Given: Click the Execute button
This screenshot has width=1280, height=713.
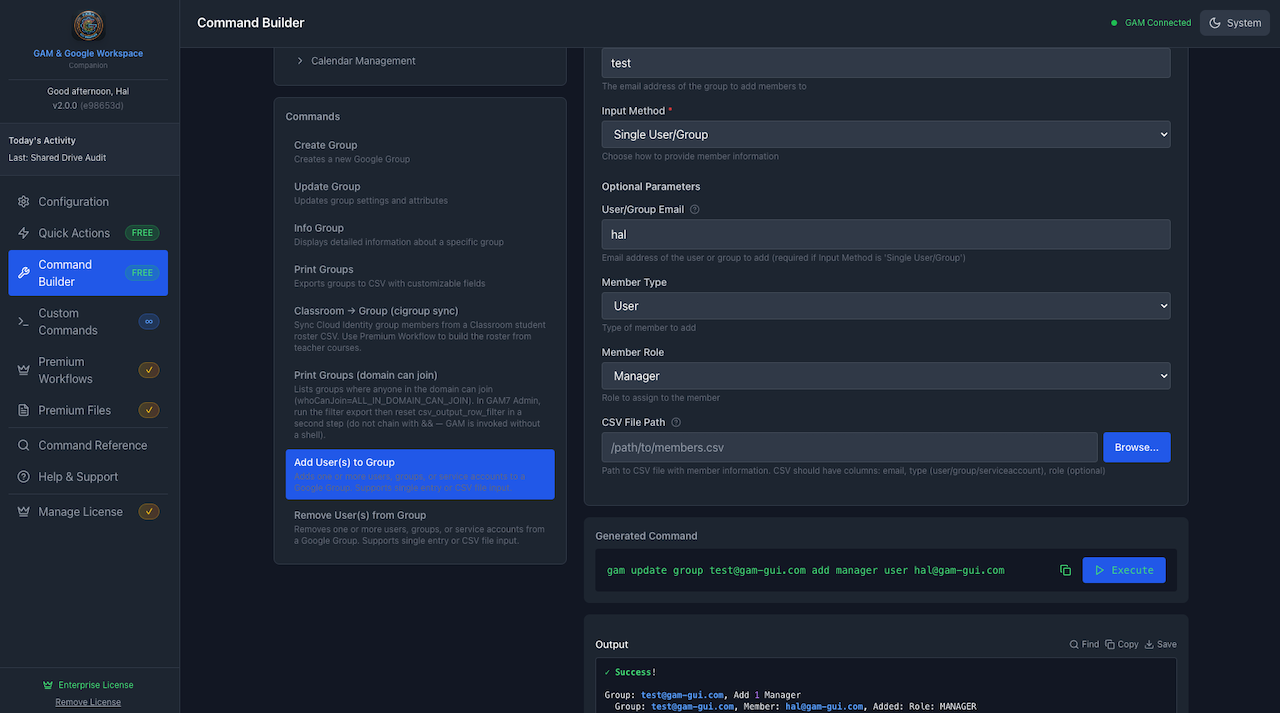Looking at the screenshot, I should (x=1124, y=570).
